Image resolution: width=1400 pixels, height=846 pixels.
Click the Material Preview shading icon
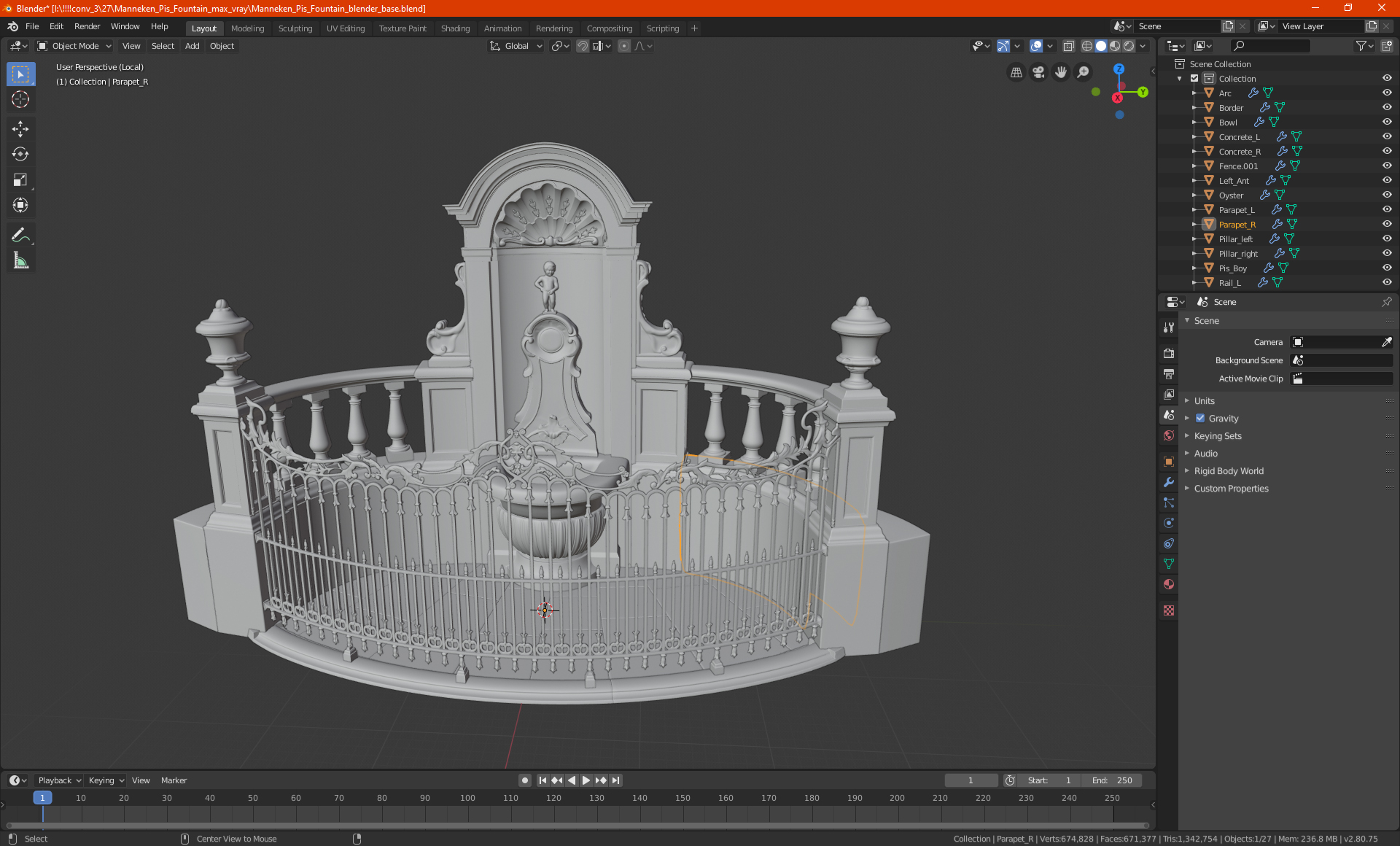coord(1113,46)
